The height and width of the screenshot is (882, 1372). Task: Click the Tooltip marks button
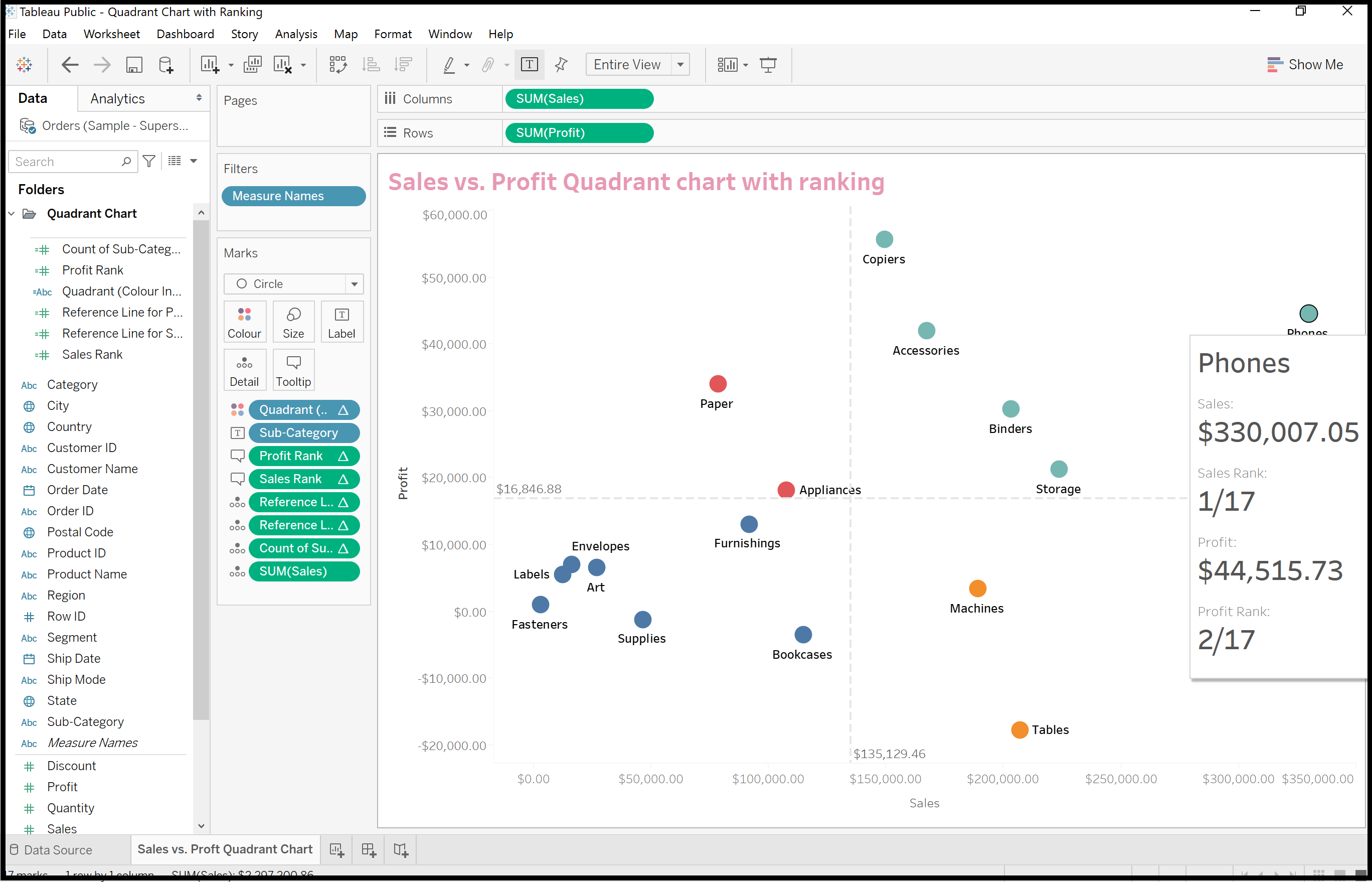(x=294, y=370)
